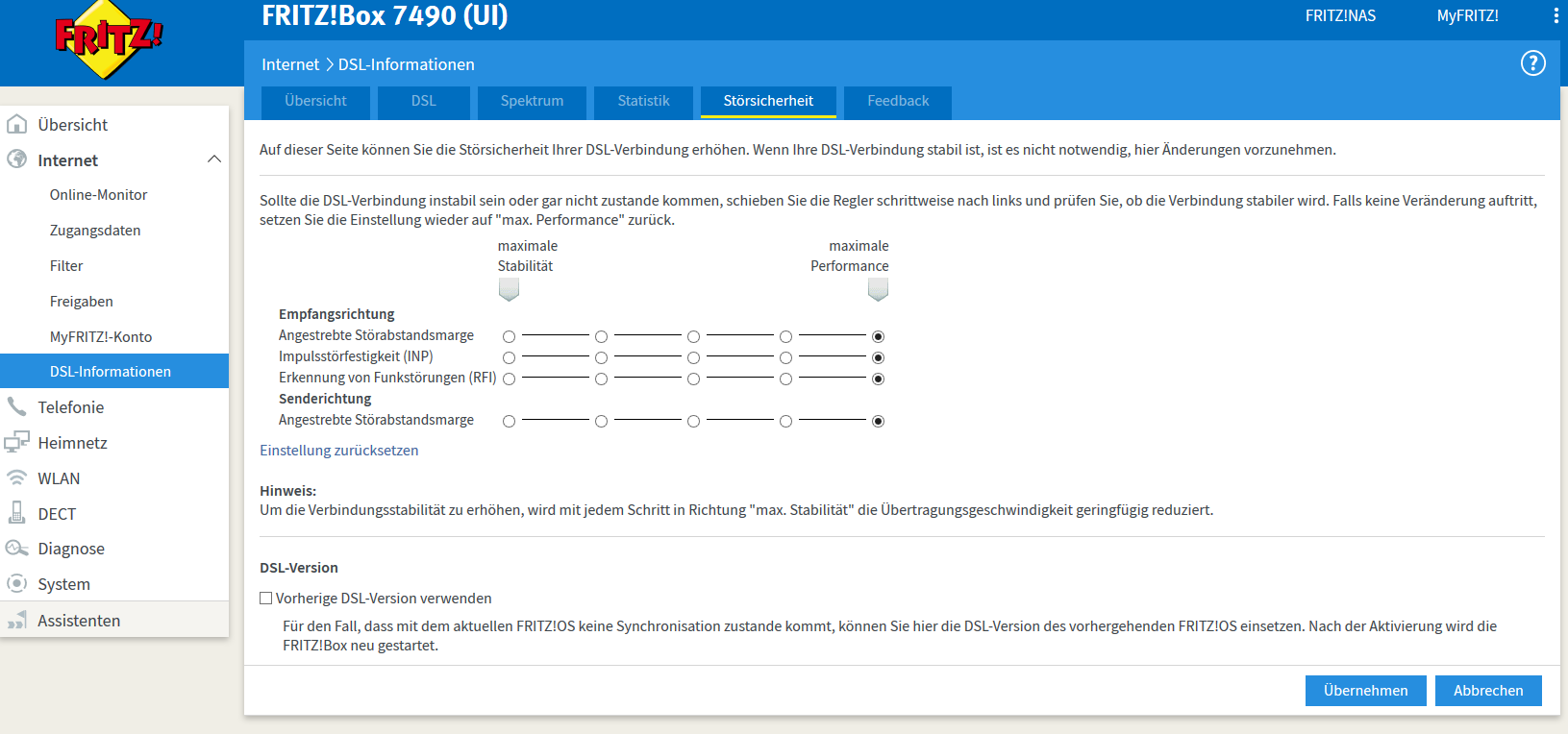Select the Störsicherheit tab
The image size is (1568, 734).
point(768,101)
